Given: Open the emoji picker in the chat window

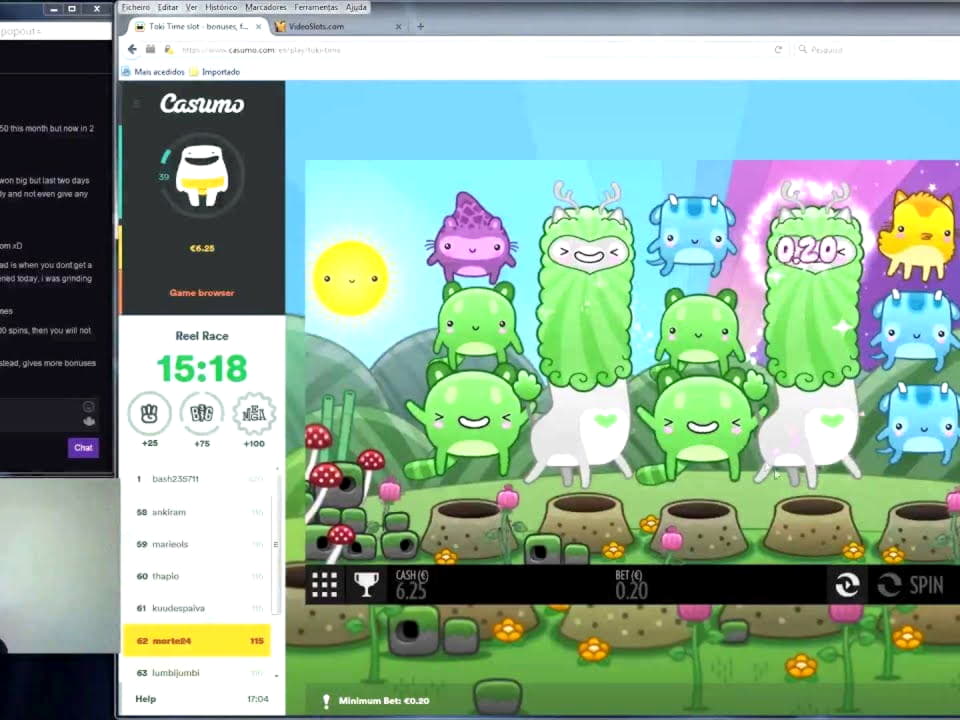Looking at the screenshot, I should [x=88, y=407].
